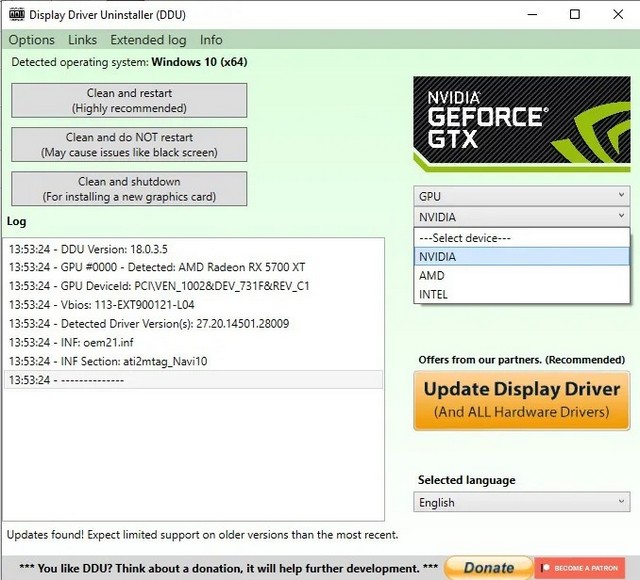Select the INF Section: ati2mtag_Navi10 line
The width and height of the screenshot is (640, 580).
(x=193, y=361)
